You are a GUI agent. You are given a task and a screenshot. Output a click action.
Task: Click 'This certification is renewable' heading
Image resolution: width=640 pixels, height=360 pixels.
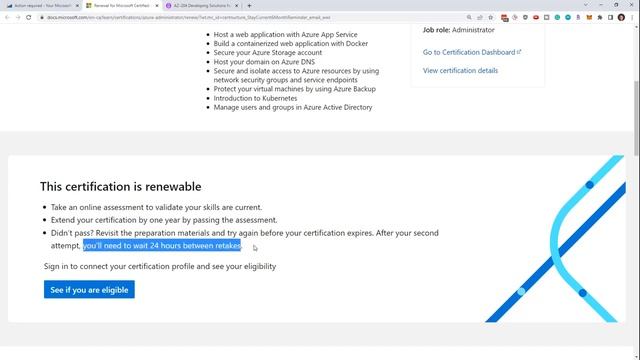pos(120,187)
